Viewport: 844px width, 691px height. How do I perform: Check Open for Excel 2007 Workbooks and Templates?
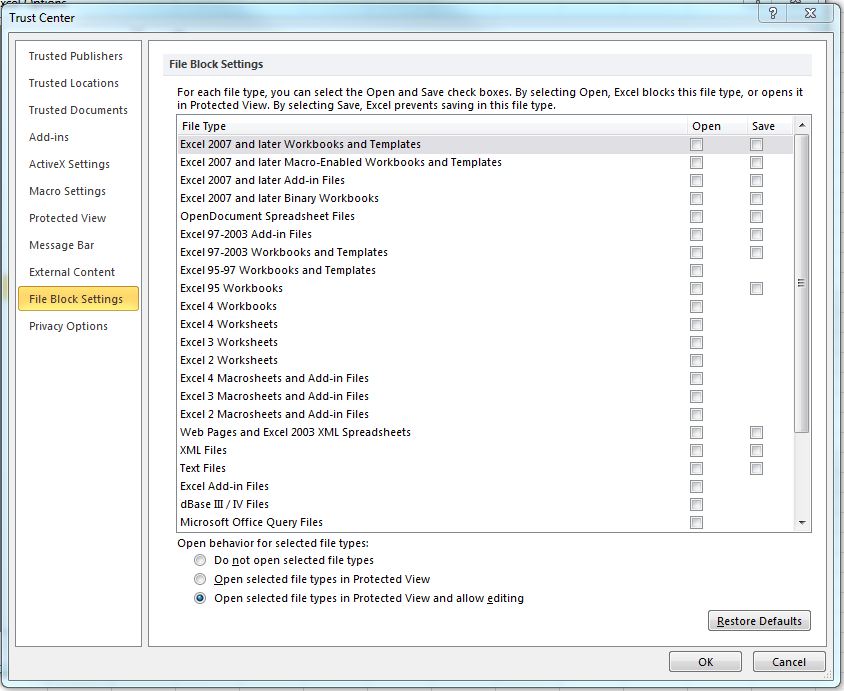click(697, 144)
